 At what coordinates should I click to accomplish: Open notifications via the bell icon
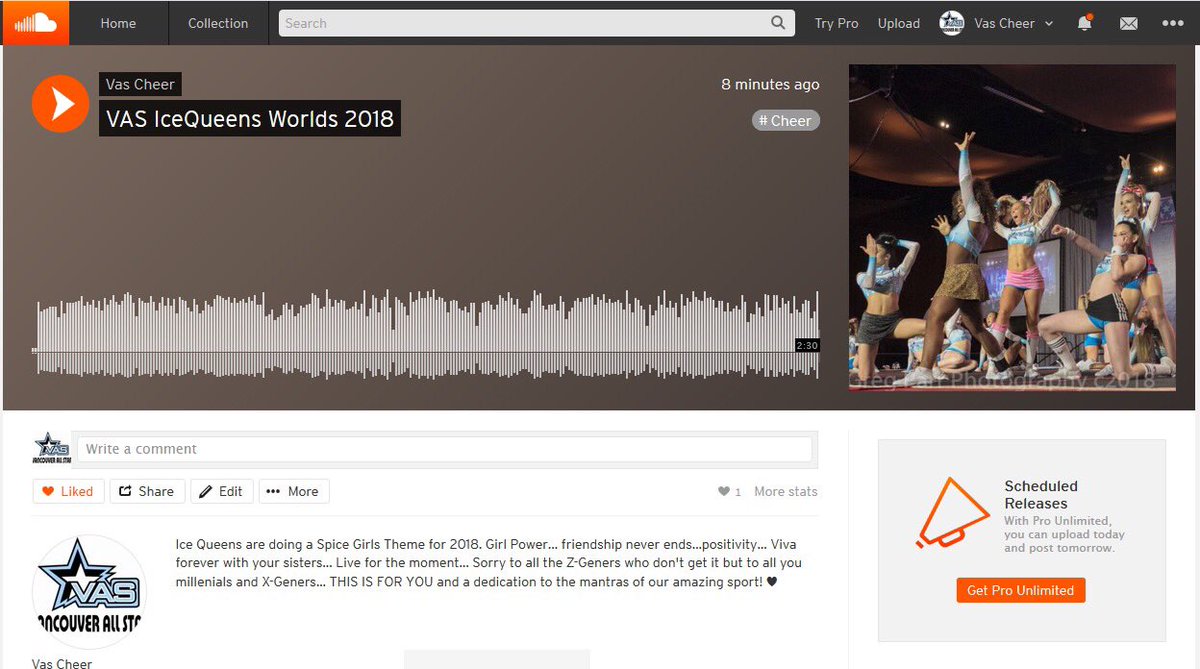[x=1085, y=23]
